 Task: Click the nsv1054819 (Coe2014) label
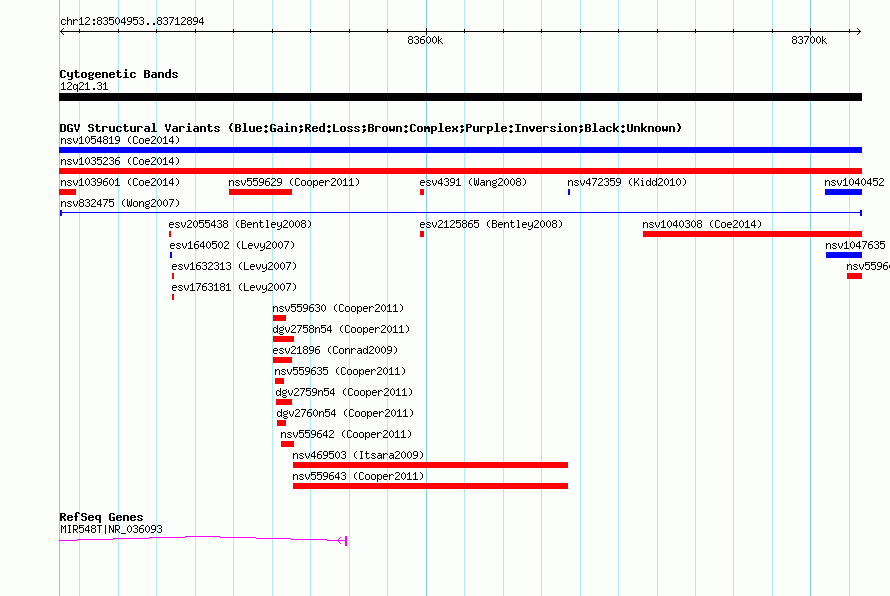[120, 140]
